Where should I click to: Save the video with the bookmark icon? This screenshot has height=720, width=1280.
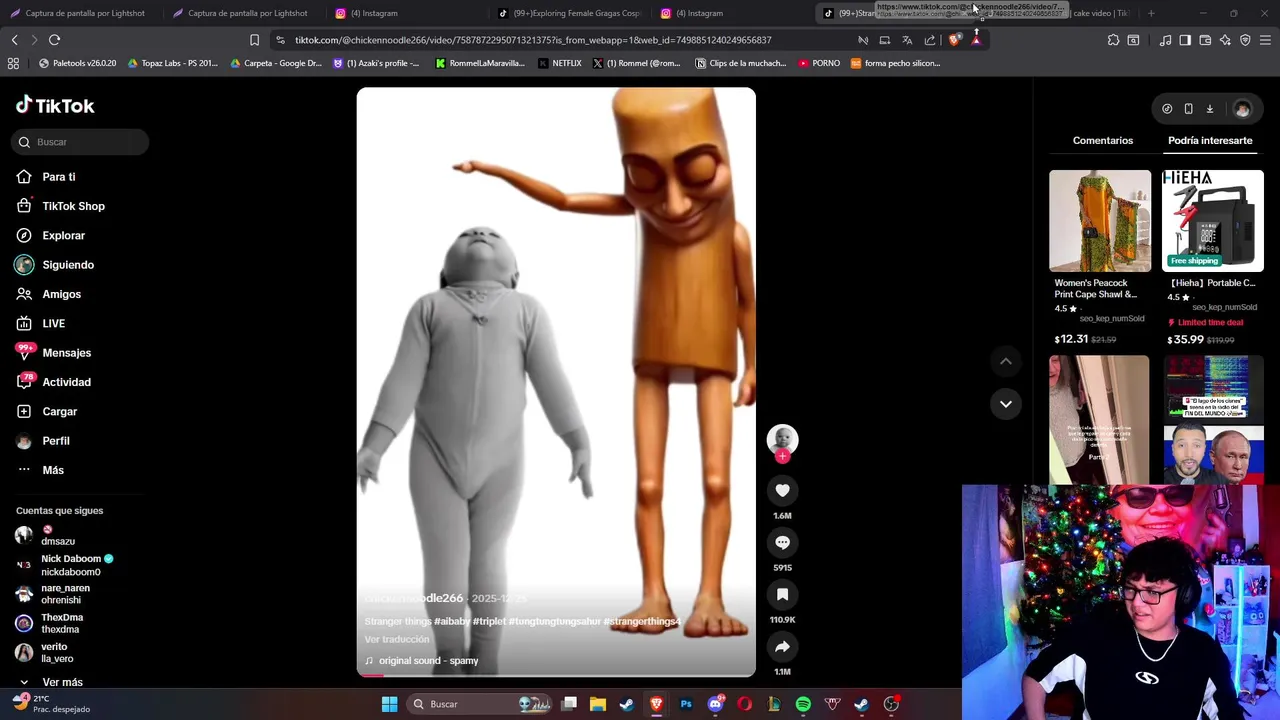pos(782,594)
